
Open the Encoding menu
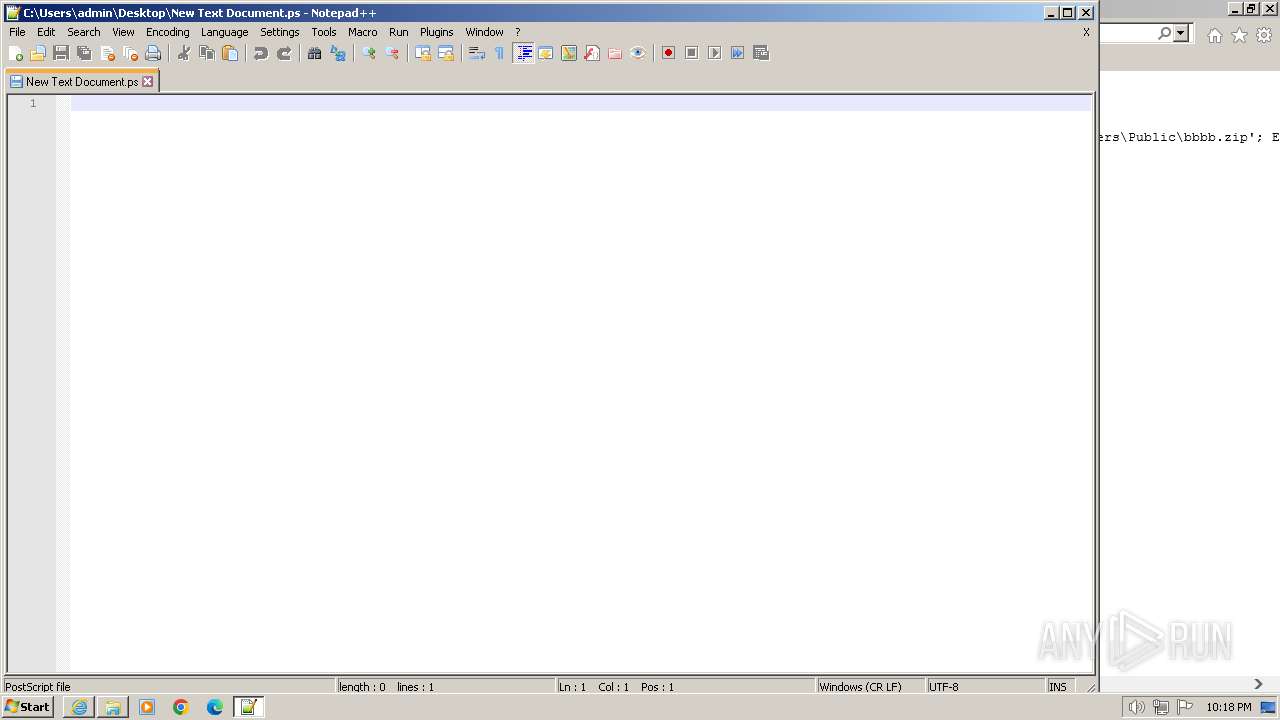coord(167,32)
